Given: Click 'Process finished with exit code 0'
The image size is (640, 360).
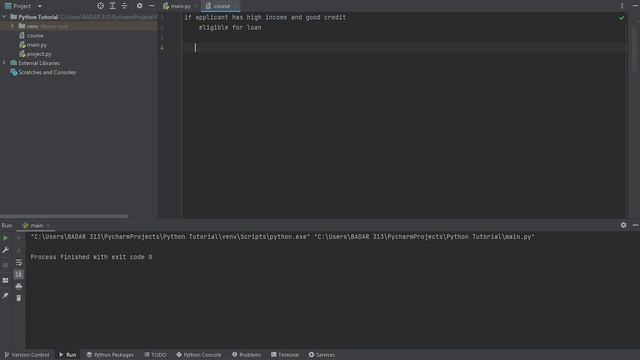Looking at the screenshot, I should coord(91,257).
